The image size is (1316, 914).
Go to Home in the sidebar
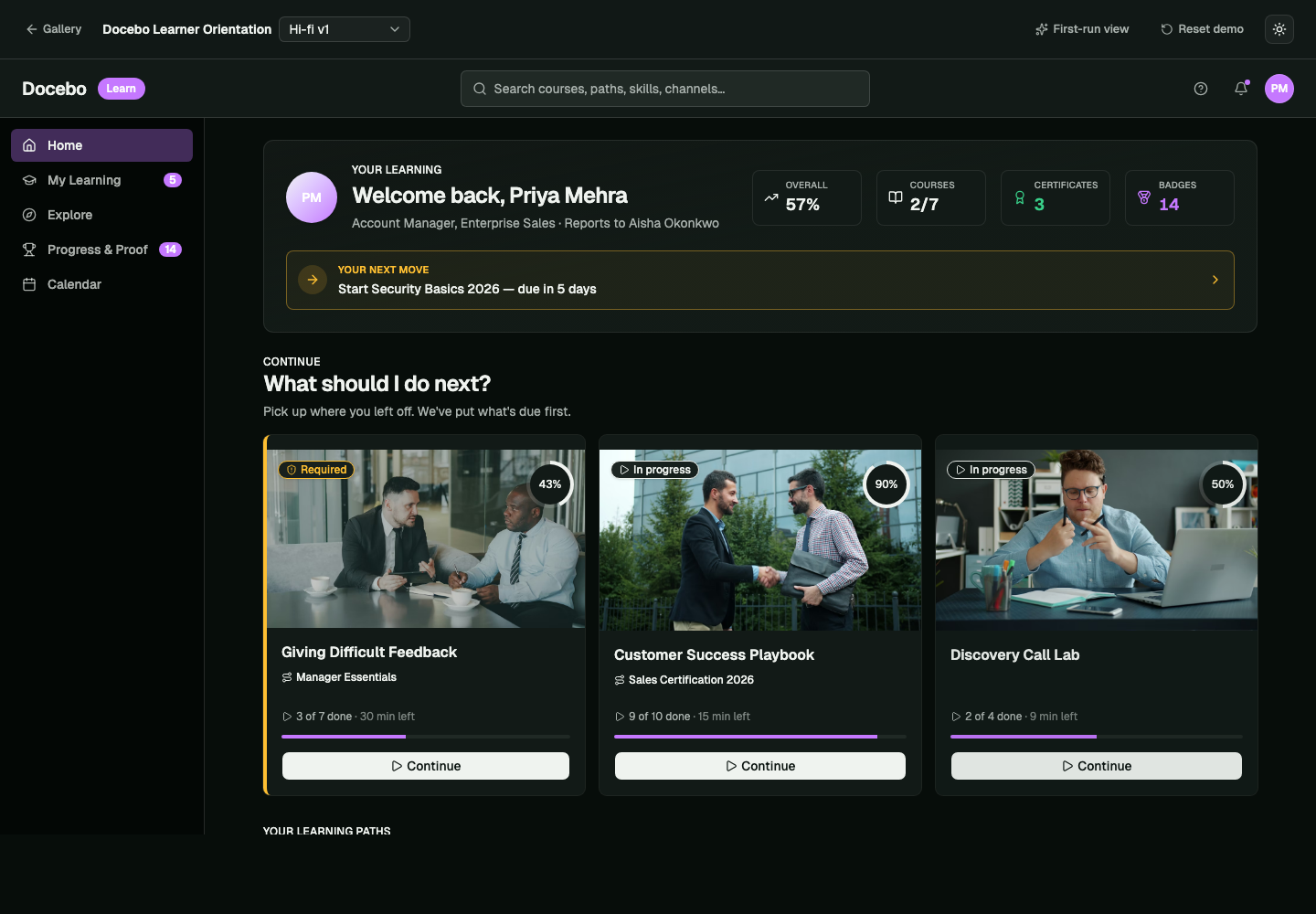click(x=101, y=145)
